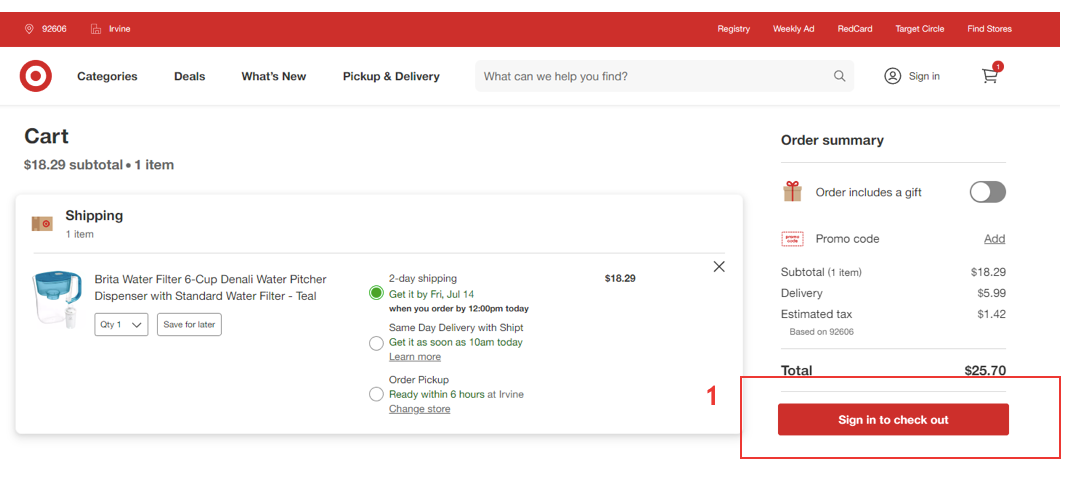The height and width of the screenshot is (484, 1082).
Task: Click the Target bullseye logo
Action: tap(36, 76)
